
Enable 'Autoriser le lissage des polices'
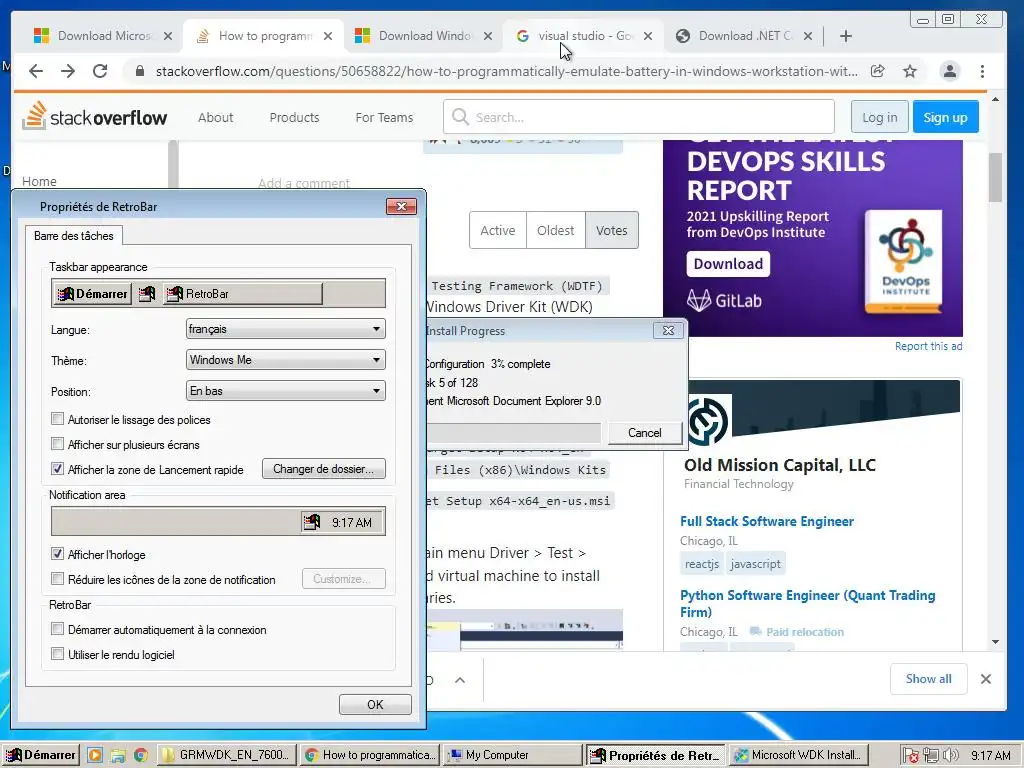point(57,419)
